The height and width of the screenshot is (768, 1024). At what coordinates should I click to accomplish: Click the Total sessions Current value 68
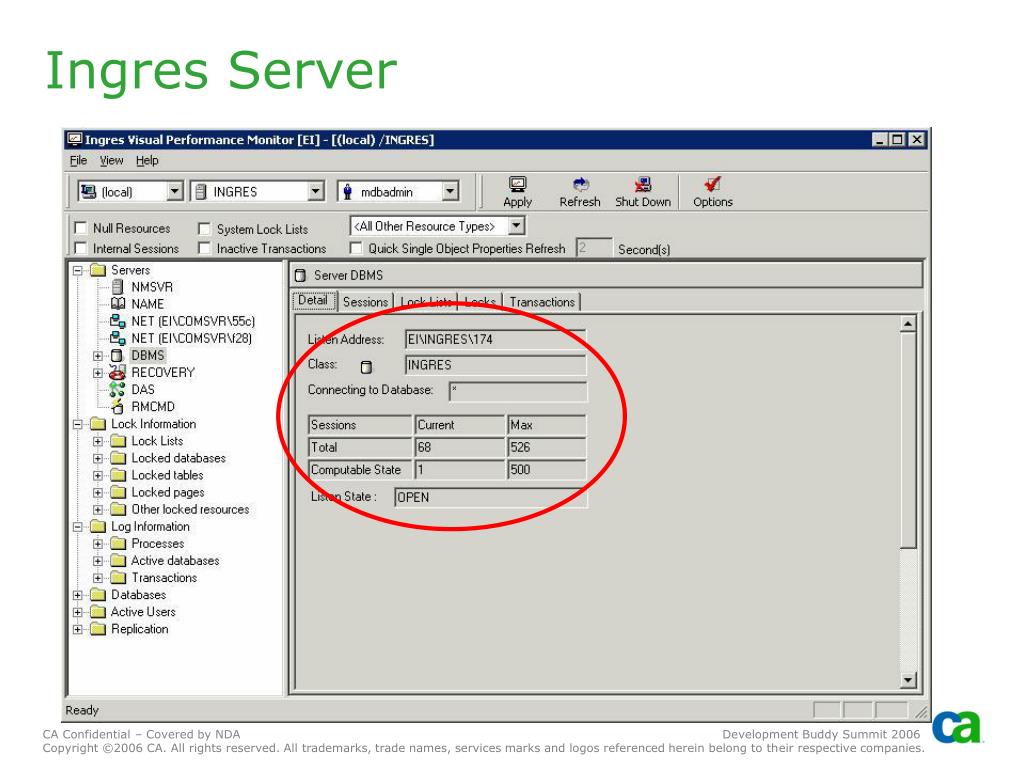(460, 447)
